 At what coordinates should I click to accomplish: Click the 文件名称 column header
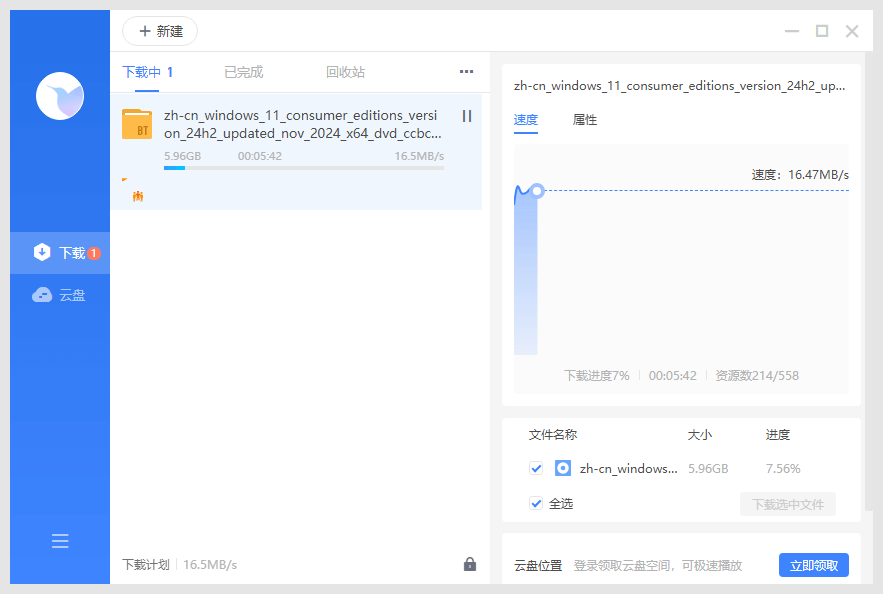point(553,435)
